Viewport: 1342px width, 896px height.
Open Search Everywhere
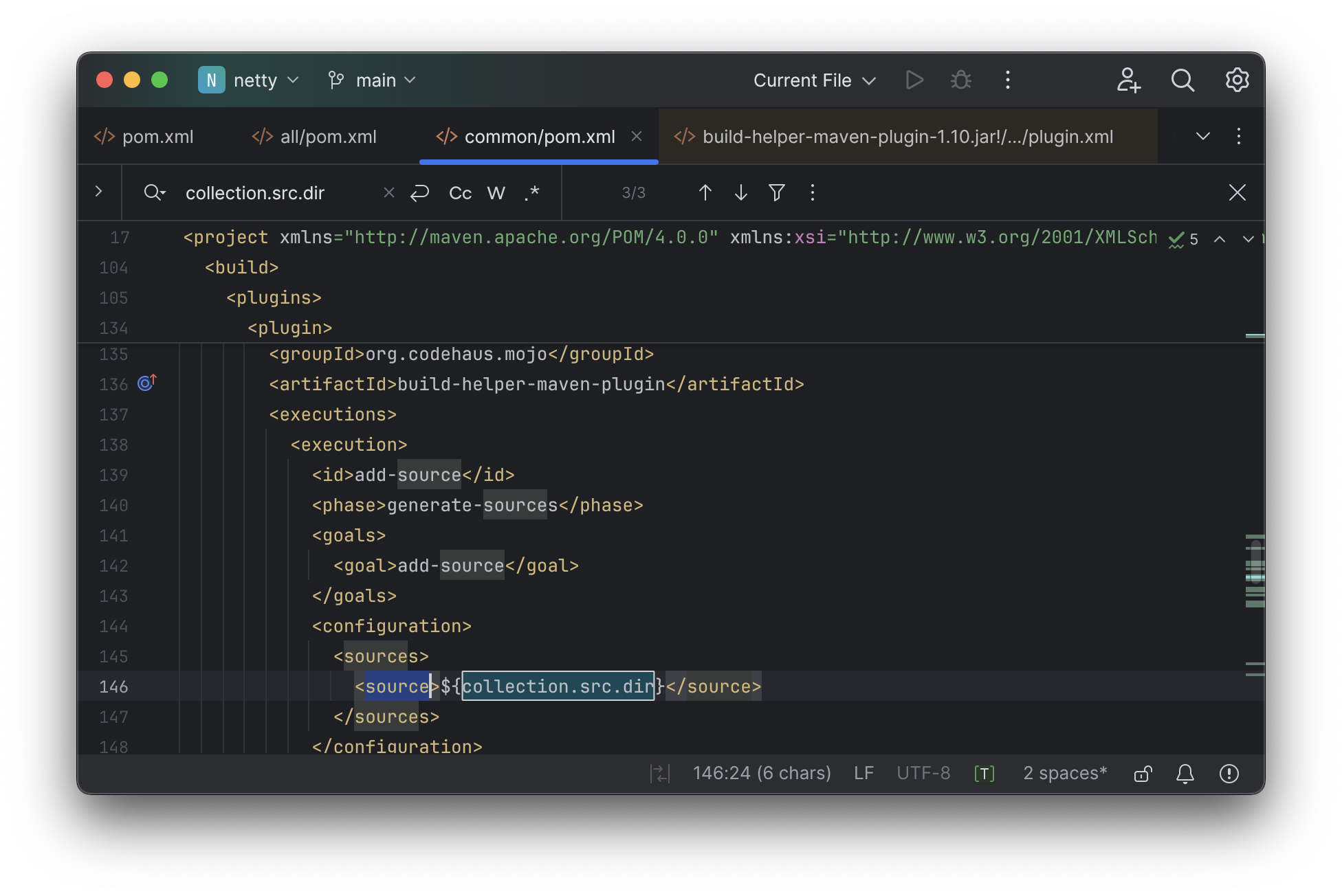pos(1182,80)
